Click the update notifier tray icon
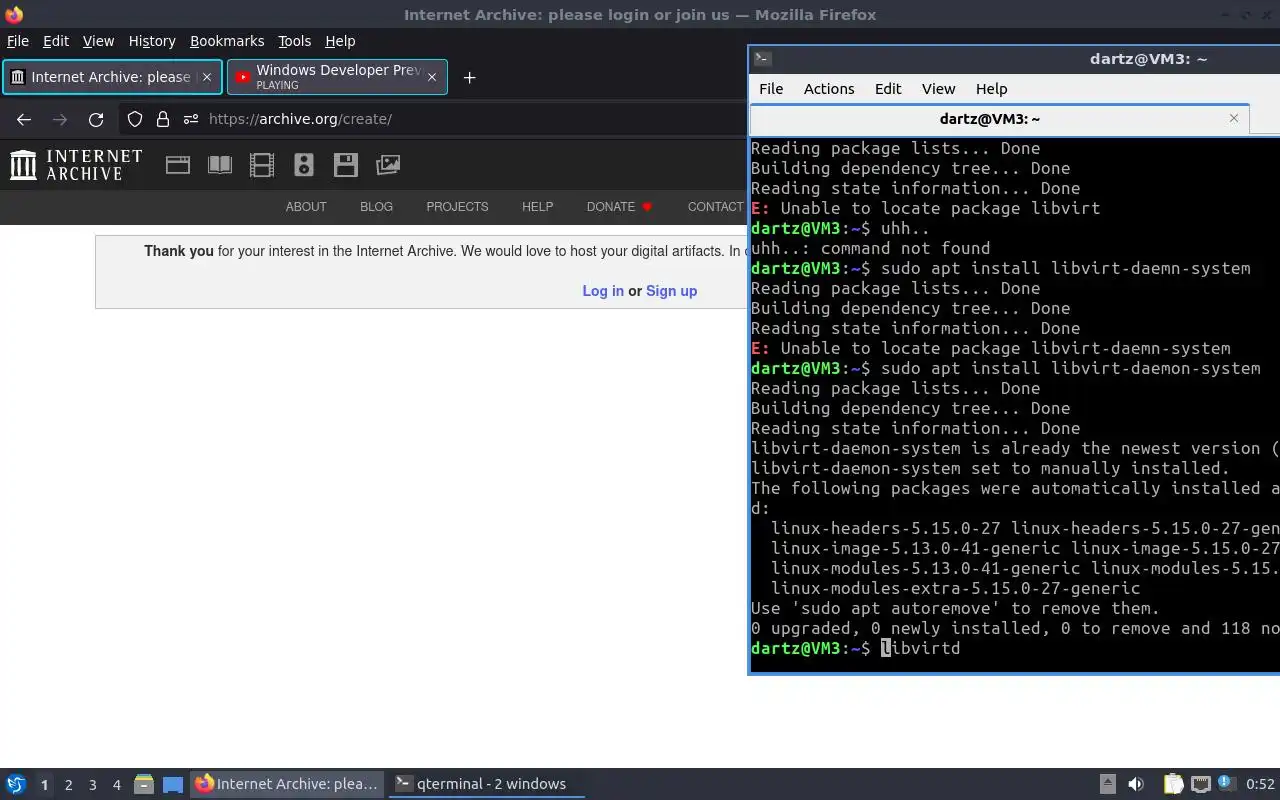 1227,784
